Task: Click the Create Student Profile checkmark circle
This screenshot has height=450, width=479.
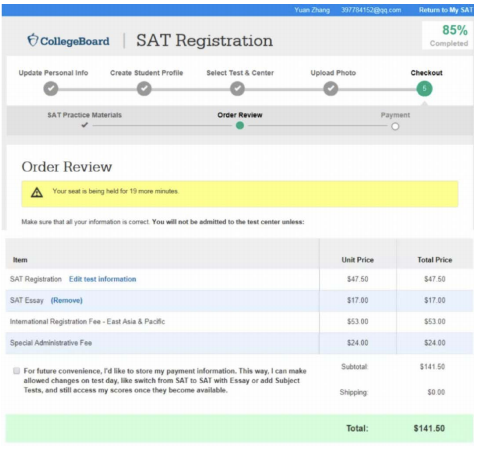Action: point(144,89)
